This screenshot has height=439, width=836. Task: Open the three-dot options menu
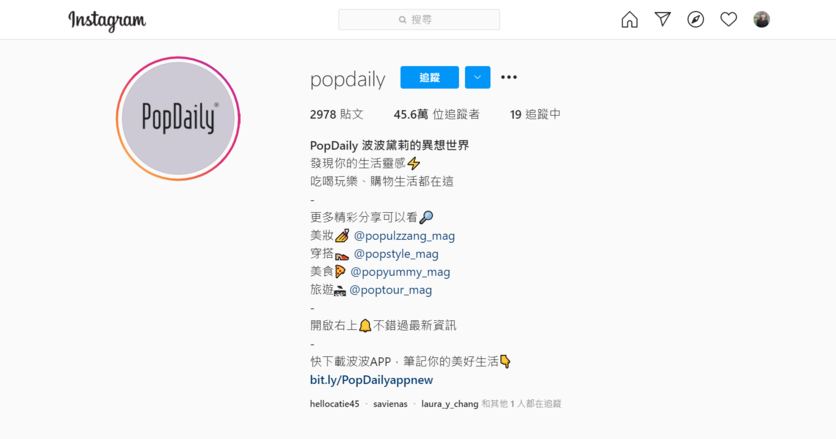pos(509,77)
